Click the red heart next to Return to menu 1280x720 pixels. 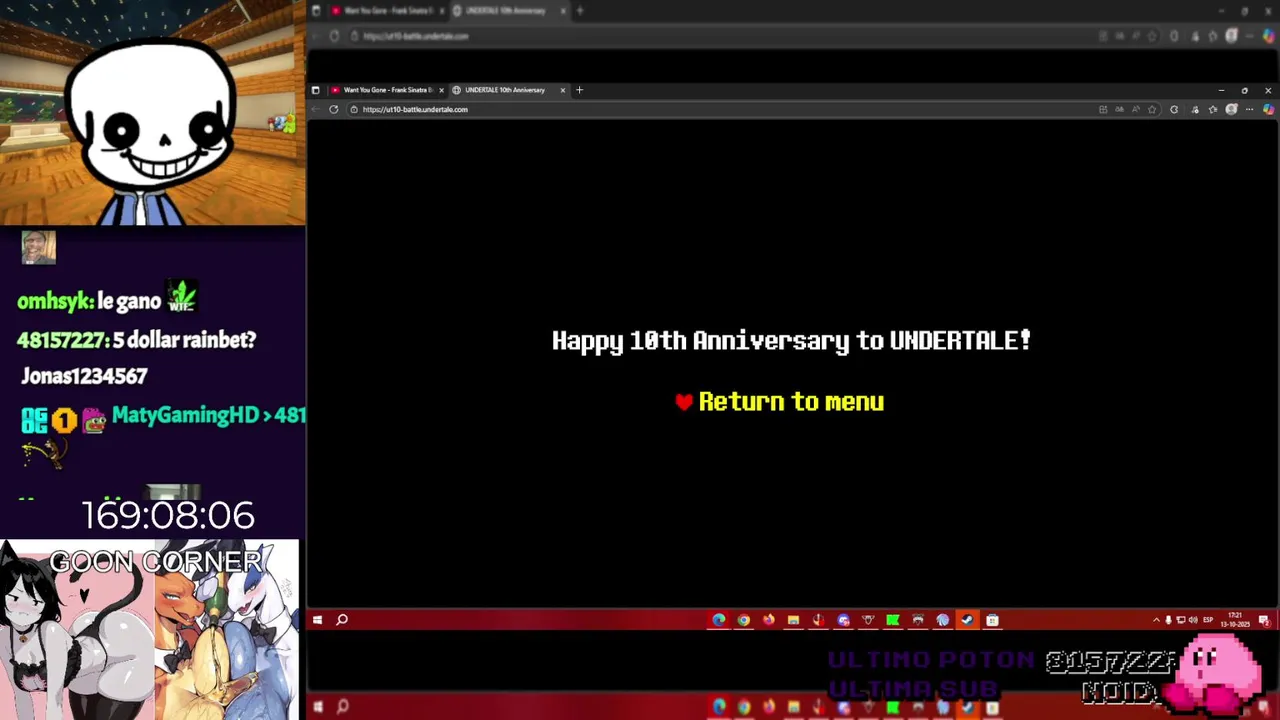pyautogui.click(x=684, y=402)
